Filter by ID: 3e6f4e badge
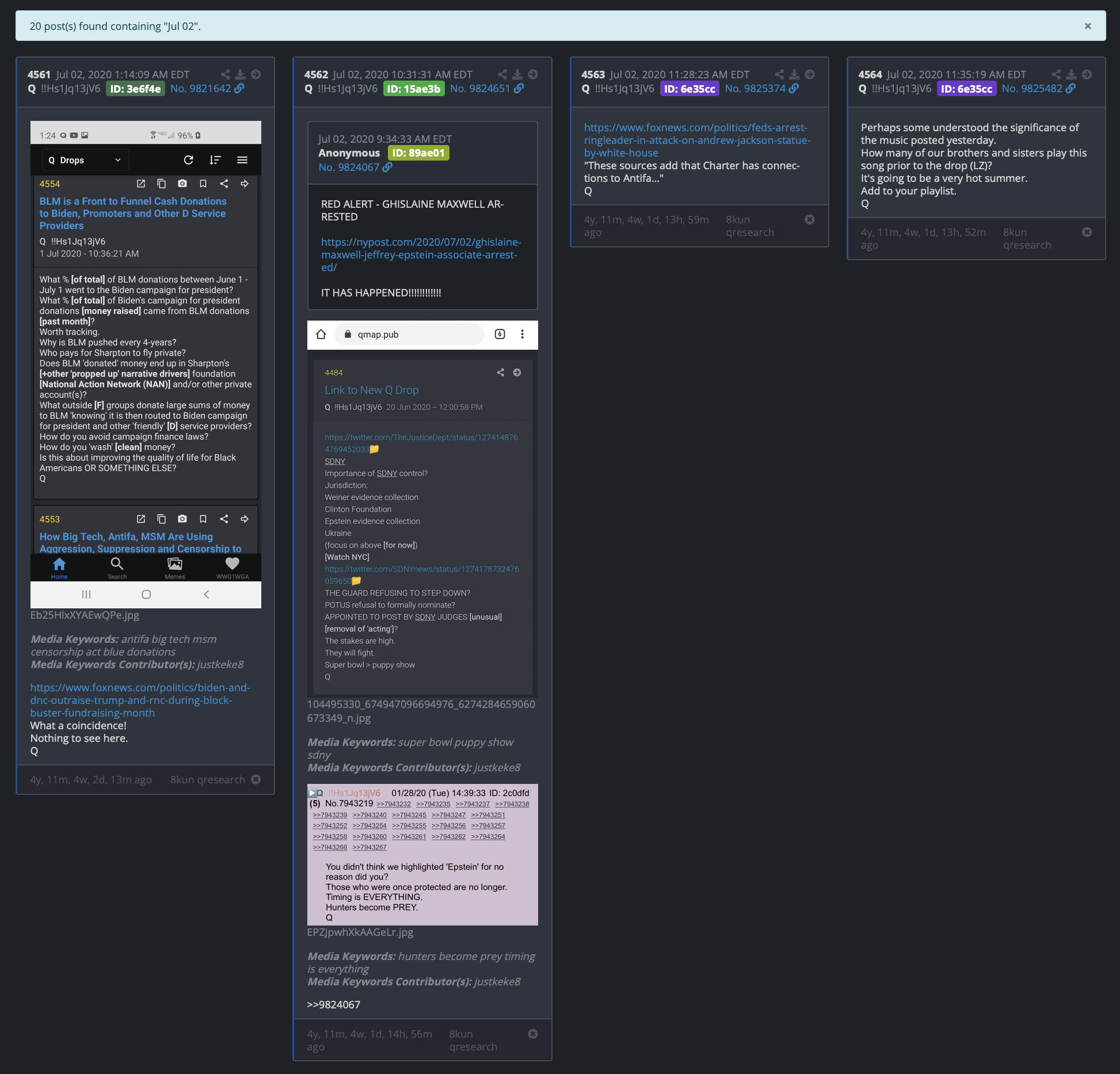The width and height of the screenshot is (1120, 1074). pos(135,89)
